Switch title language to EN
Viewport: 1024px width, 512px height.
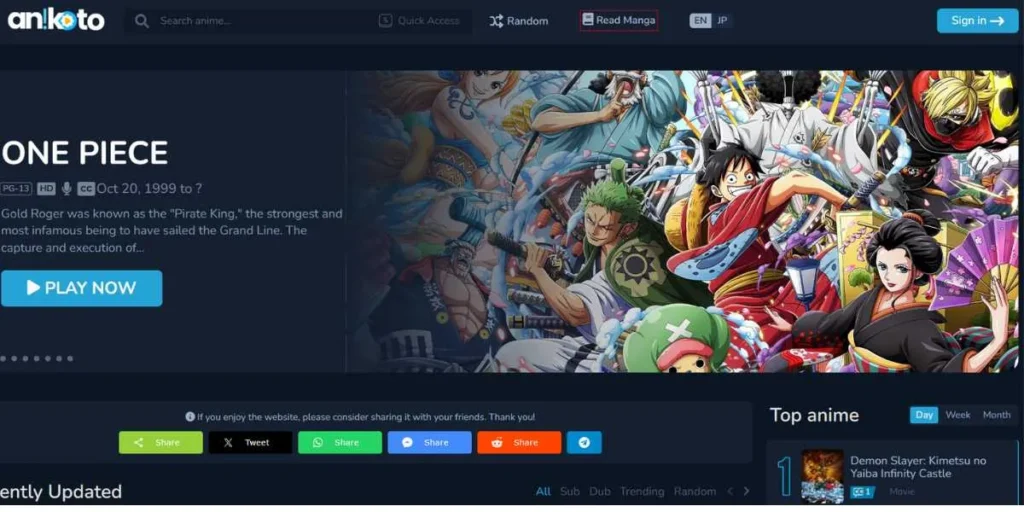point(700,20)
